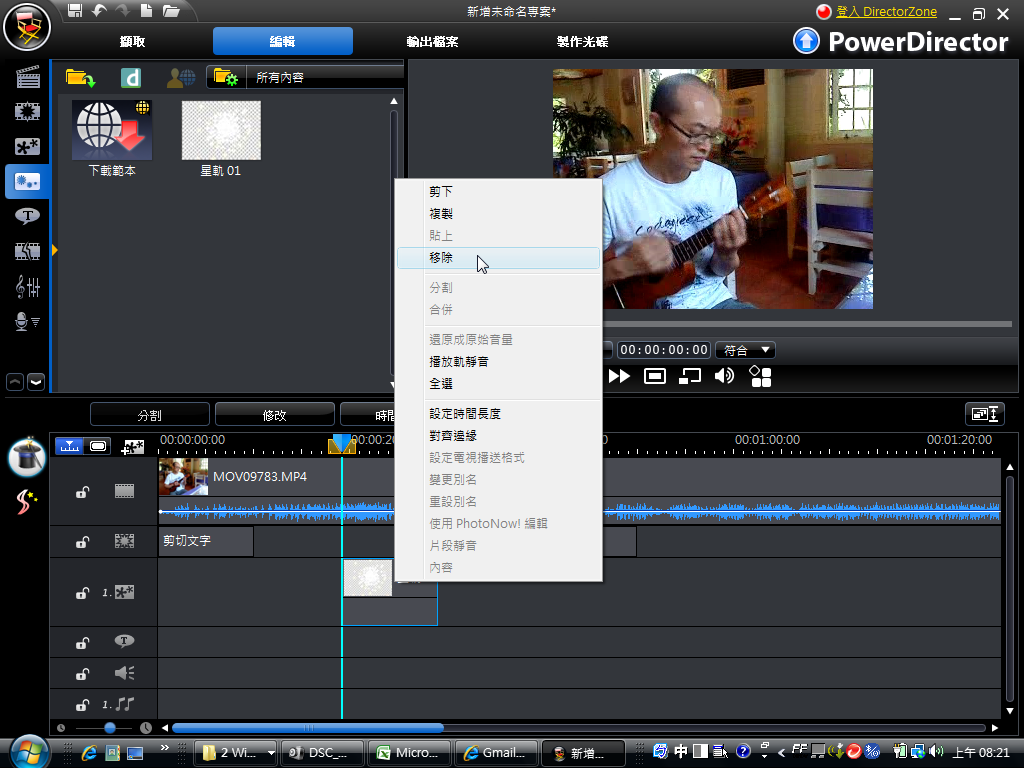This screenshot has width=1024, height=768.
Task: Open the Voice-Over Recording Room microphone icon
Action: click(x=27, y=321)
